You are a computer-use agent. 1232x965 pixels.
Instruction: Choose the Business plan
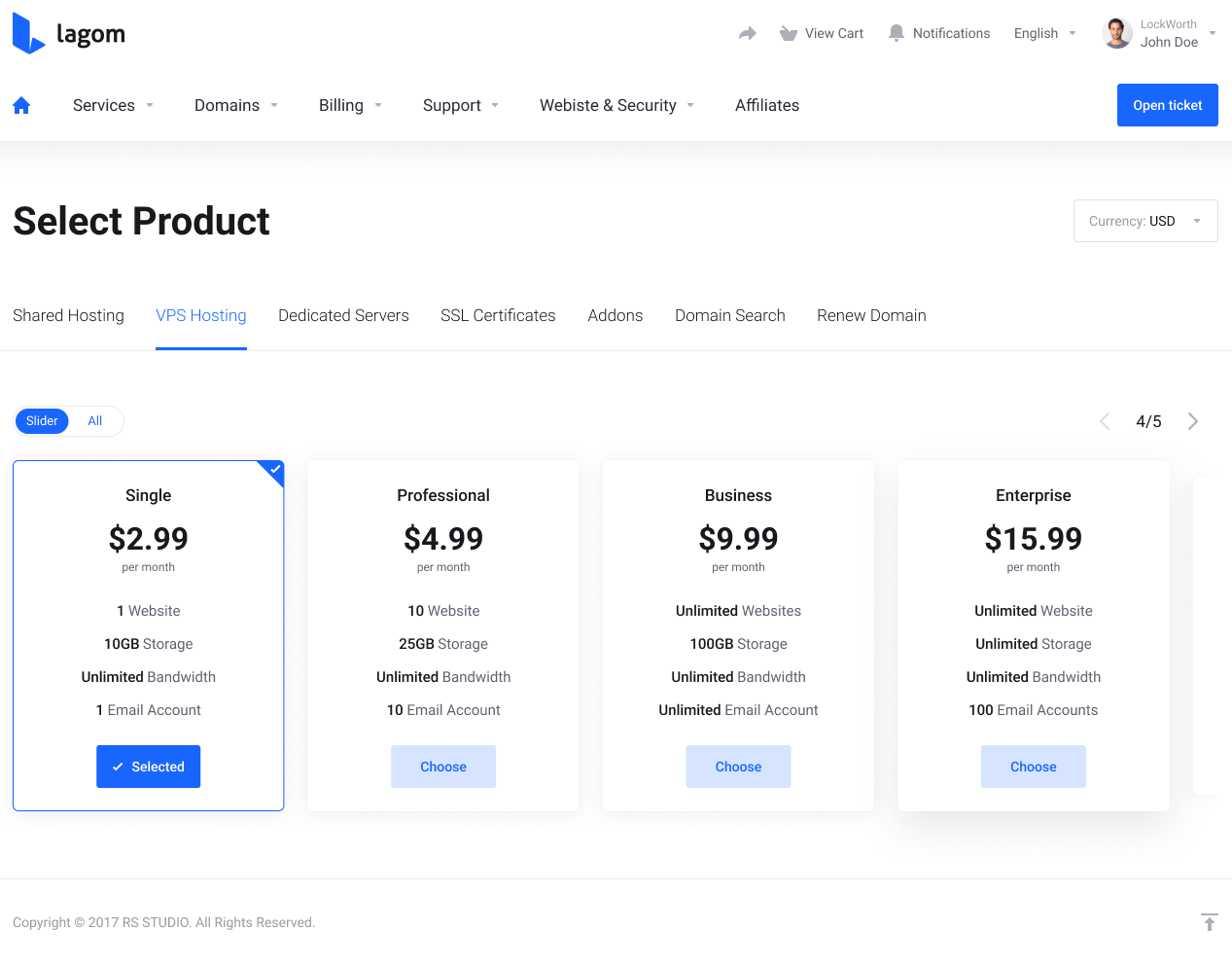[738, 767]
